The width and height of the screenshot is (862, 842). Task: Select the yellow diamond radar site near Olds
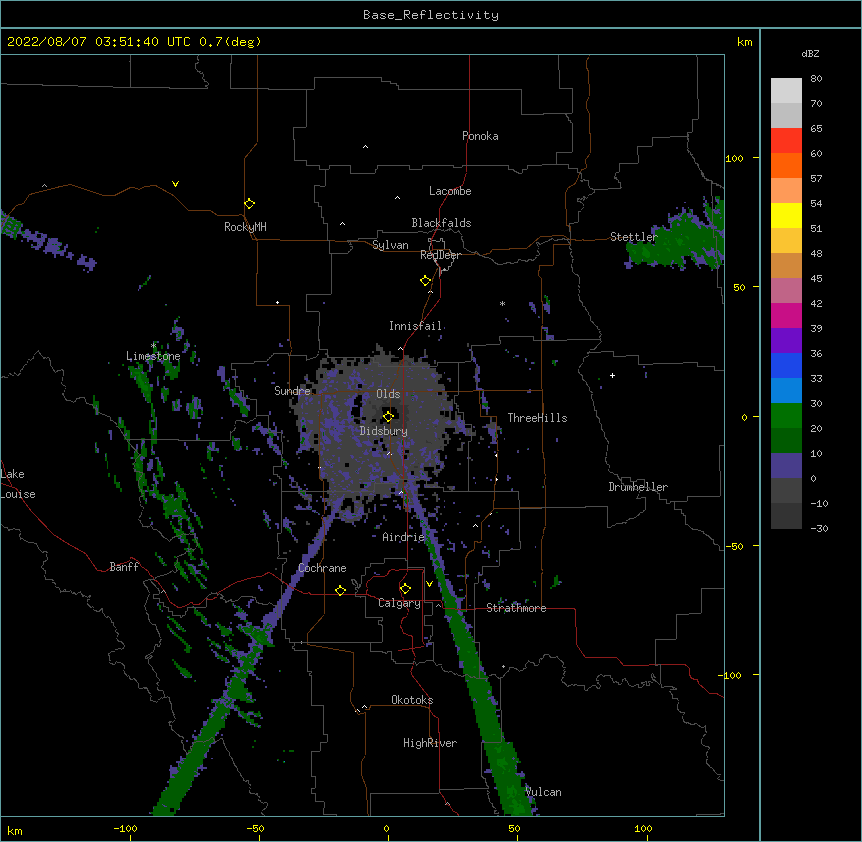coord(388,416)
